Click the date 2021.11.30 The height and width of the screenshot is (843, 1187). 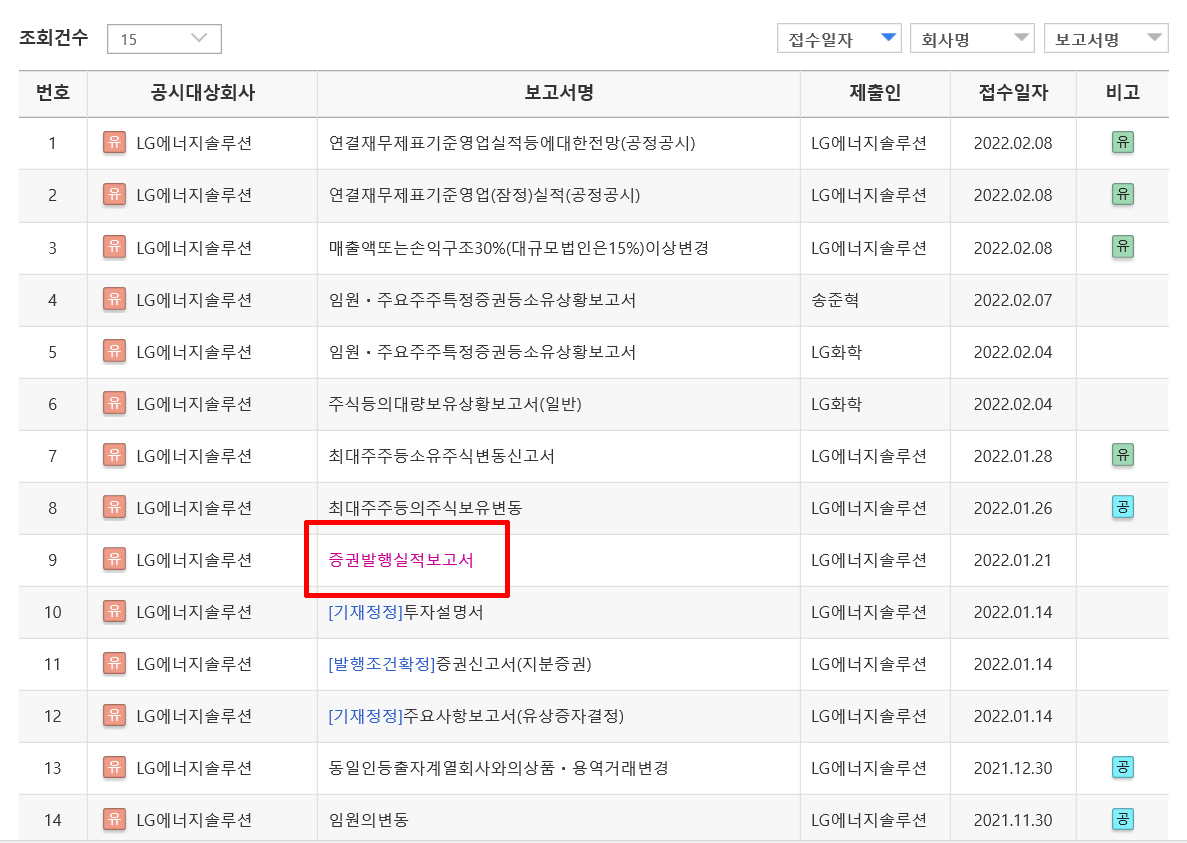1013,820
